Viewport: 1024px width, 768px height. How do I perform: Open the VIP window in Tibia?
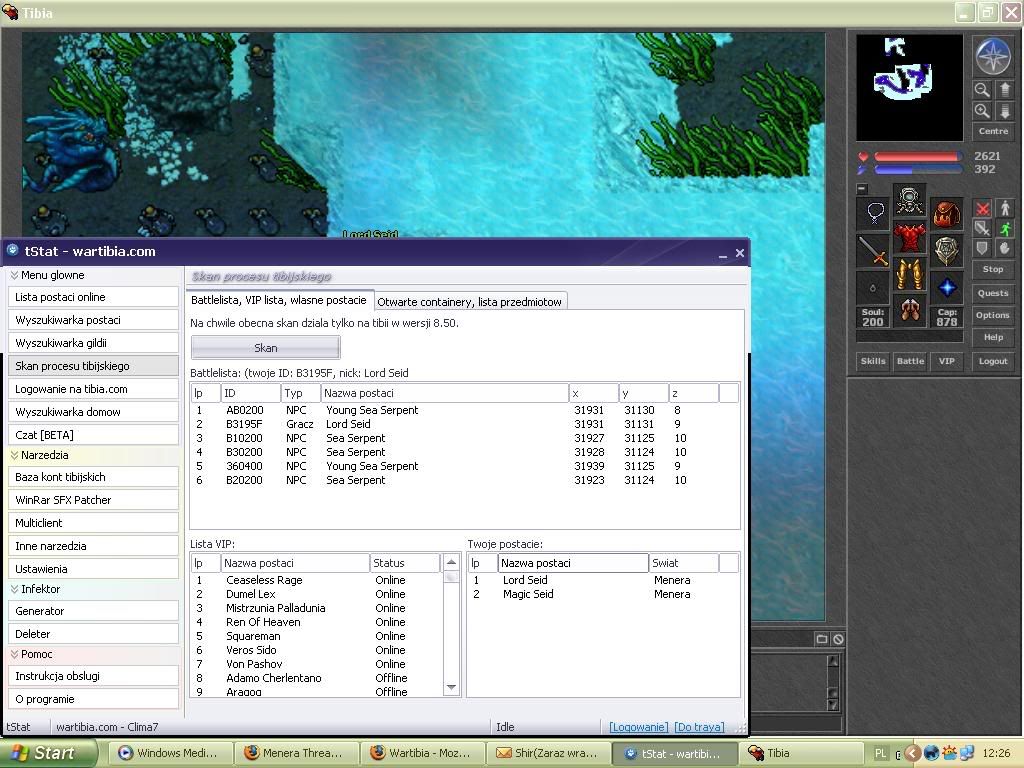point(946,361)
